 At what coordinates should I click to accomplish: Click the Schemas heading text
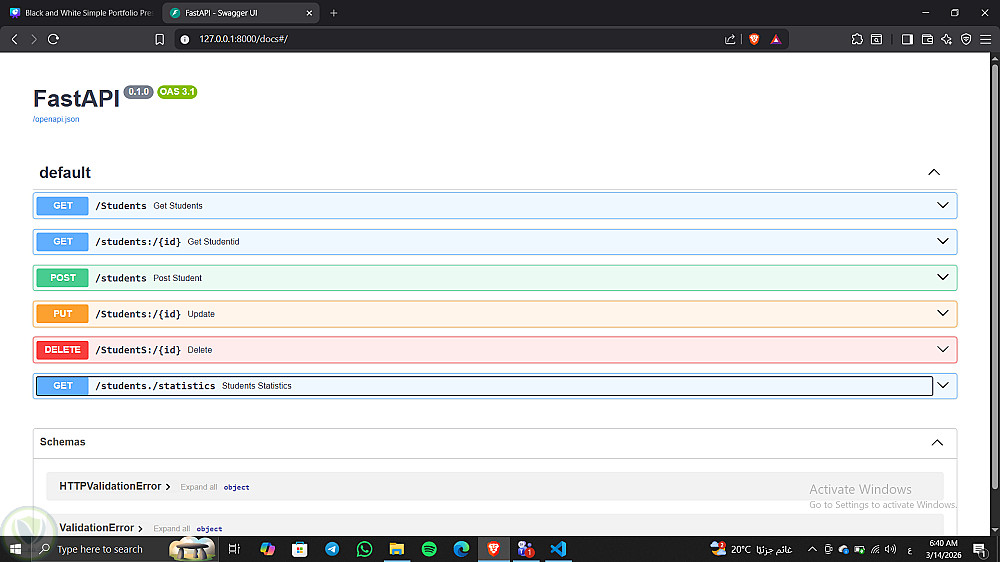click(x=62, y=442)
